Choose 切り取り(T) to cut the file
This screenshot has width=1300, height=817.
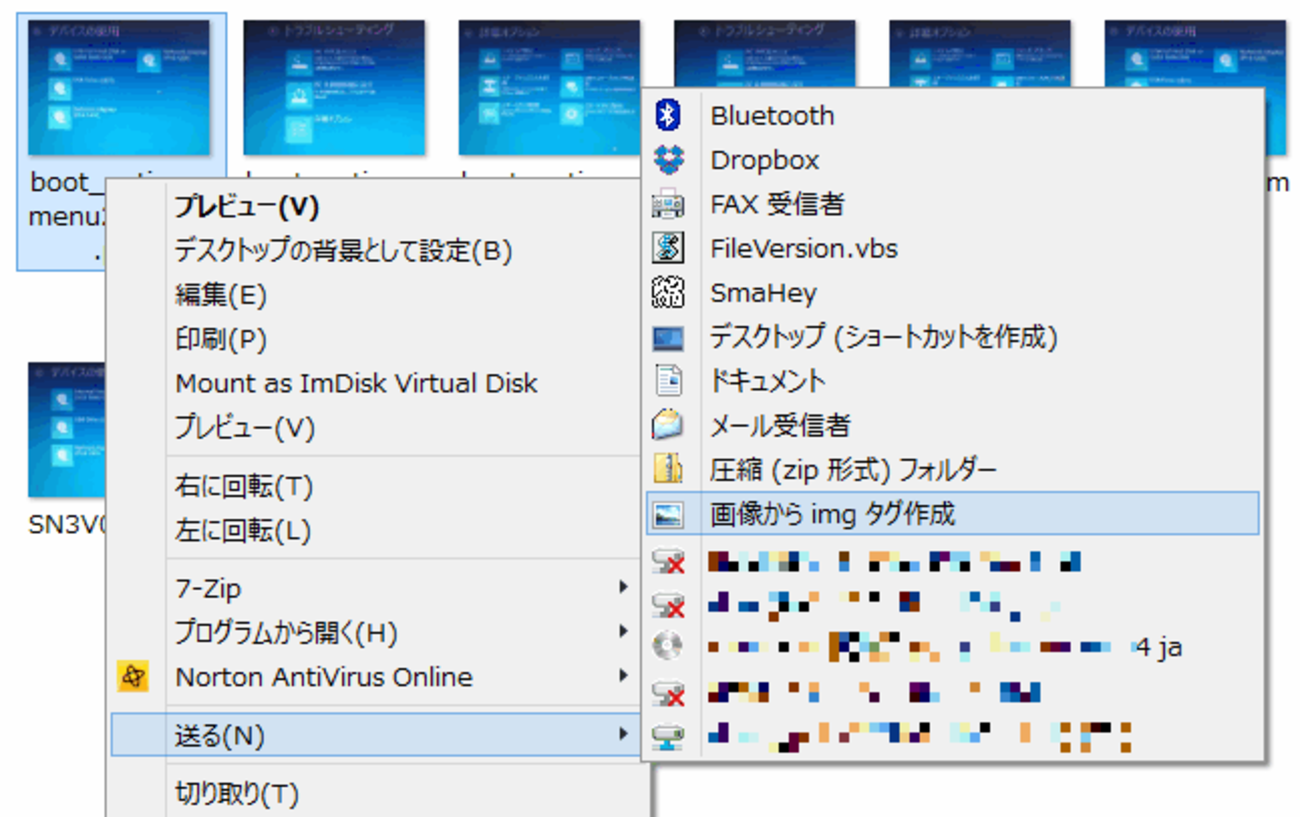point(237,794)
